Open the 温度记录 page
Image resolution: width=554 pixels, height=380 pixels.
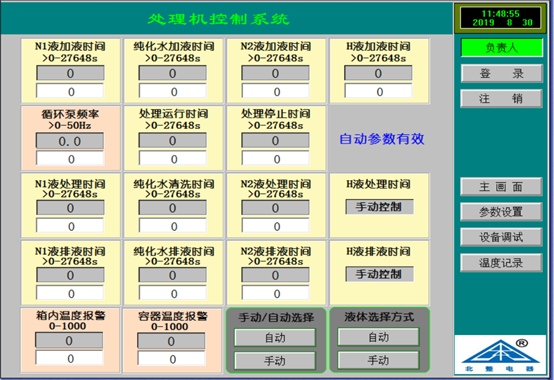[501, 263]
